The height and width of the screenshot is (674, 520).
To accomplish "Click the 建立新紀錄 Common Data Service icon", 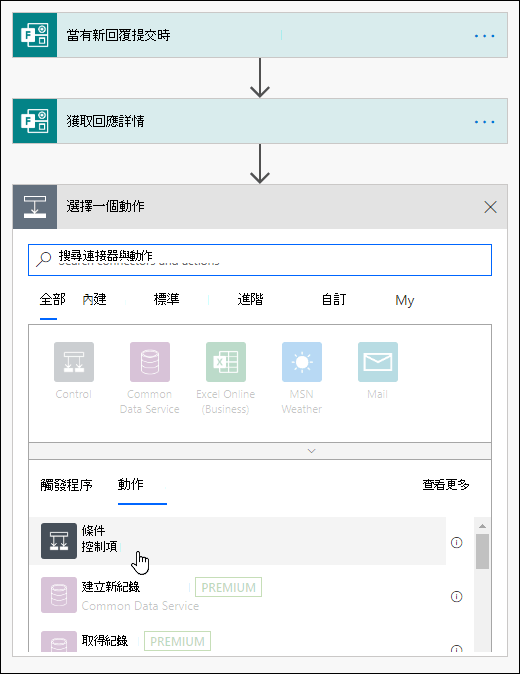I will (x=59, y=595).
